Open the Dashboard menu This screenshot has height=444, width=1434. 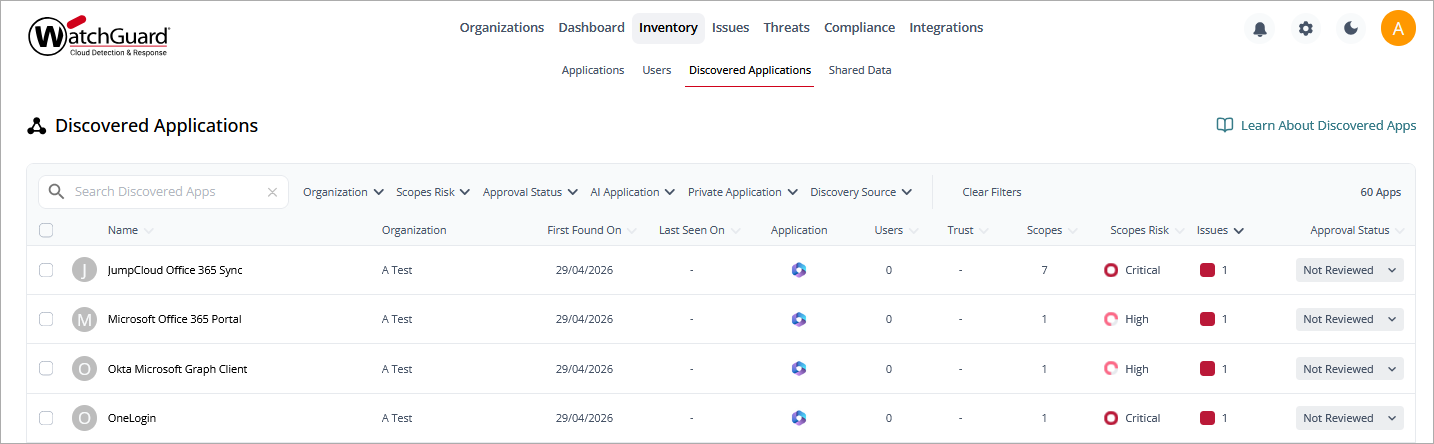(592, 28)
